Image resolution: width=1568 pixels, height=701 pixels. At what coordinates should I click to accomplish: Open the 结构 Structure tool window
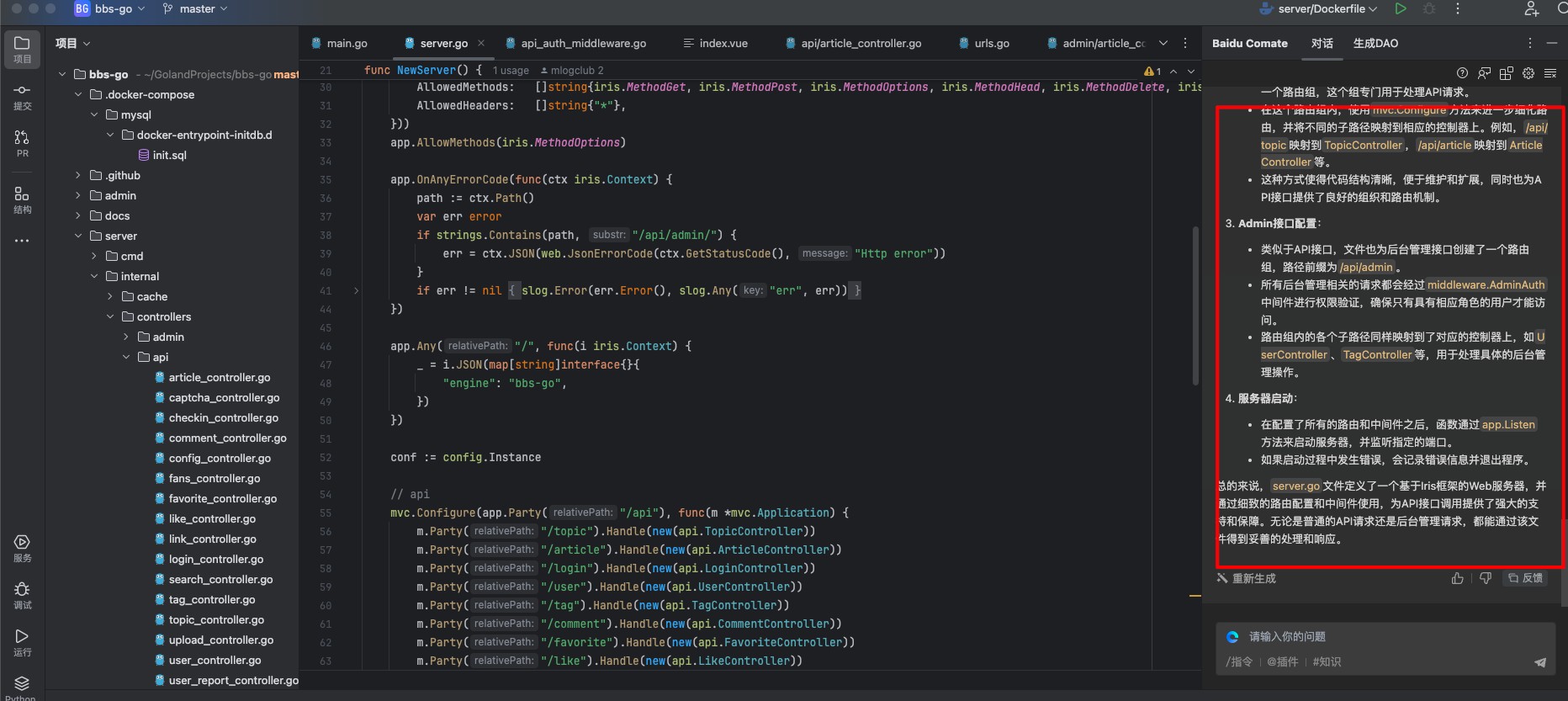coord(22,200)
